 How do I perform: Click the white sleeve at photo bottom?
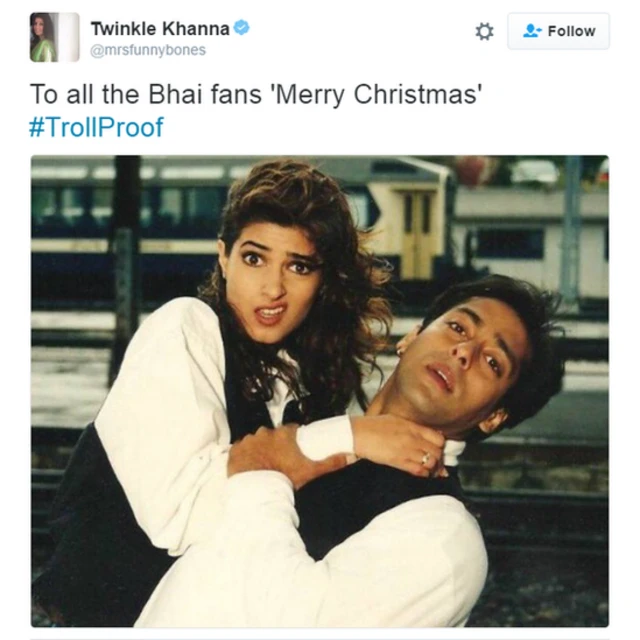[310, 563]
